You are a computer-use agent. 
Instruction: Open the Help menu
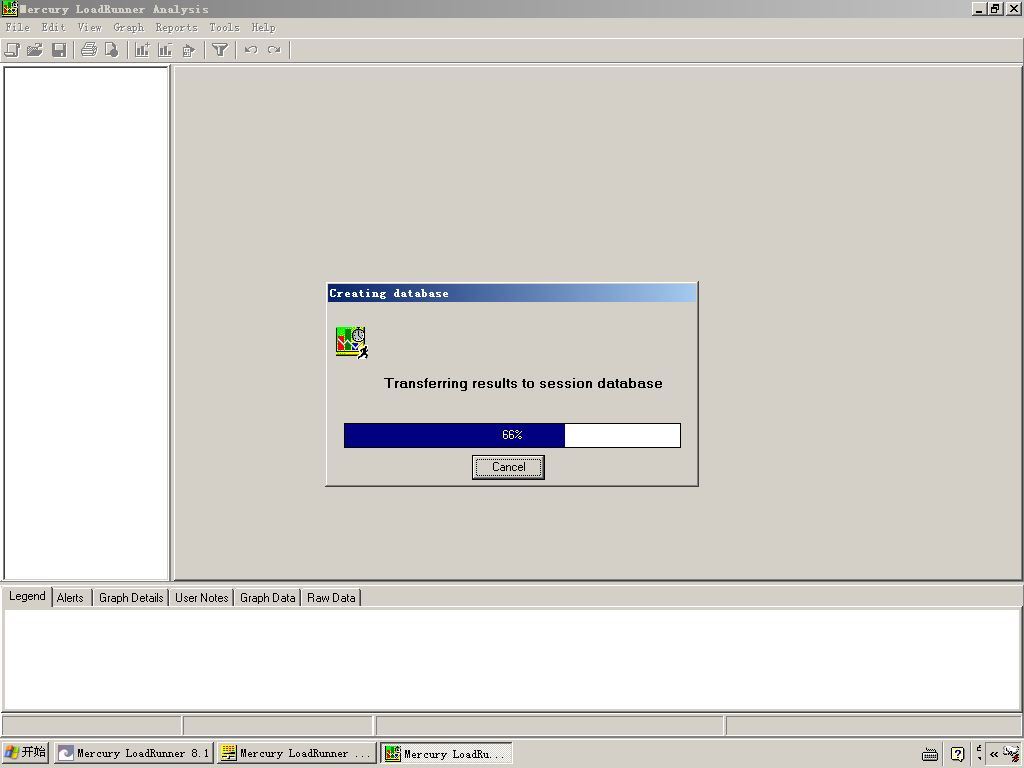264,27
